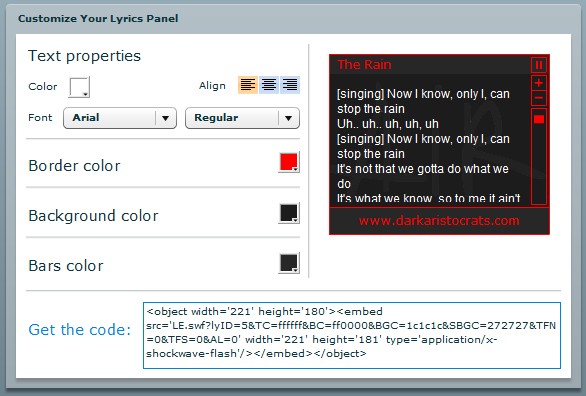Open the Background color swatch
The image size is (586, 396).
click(x=289, y=213)
